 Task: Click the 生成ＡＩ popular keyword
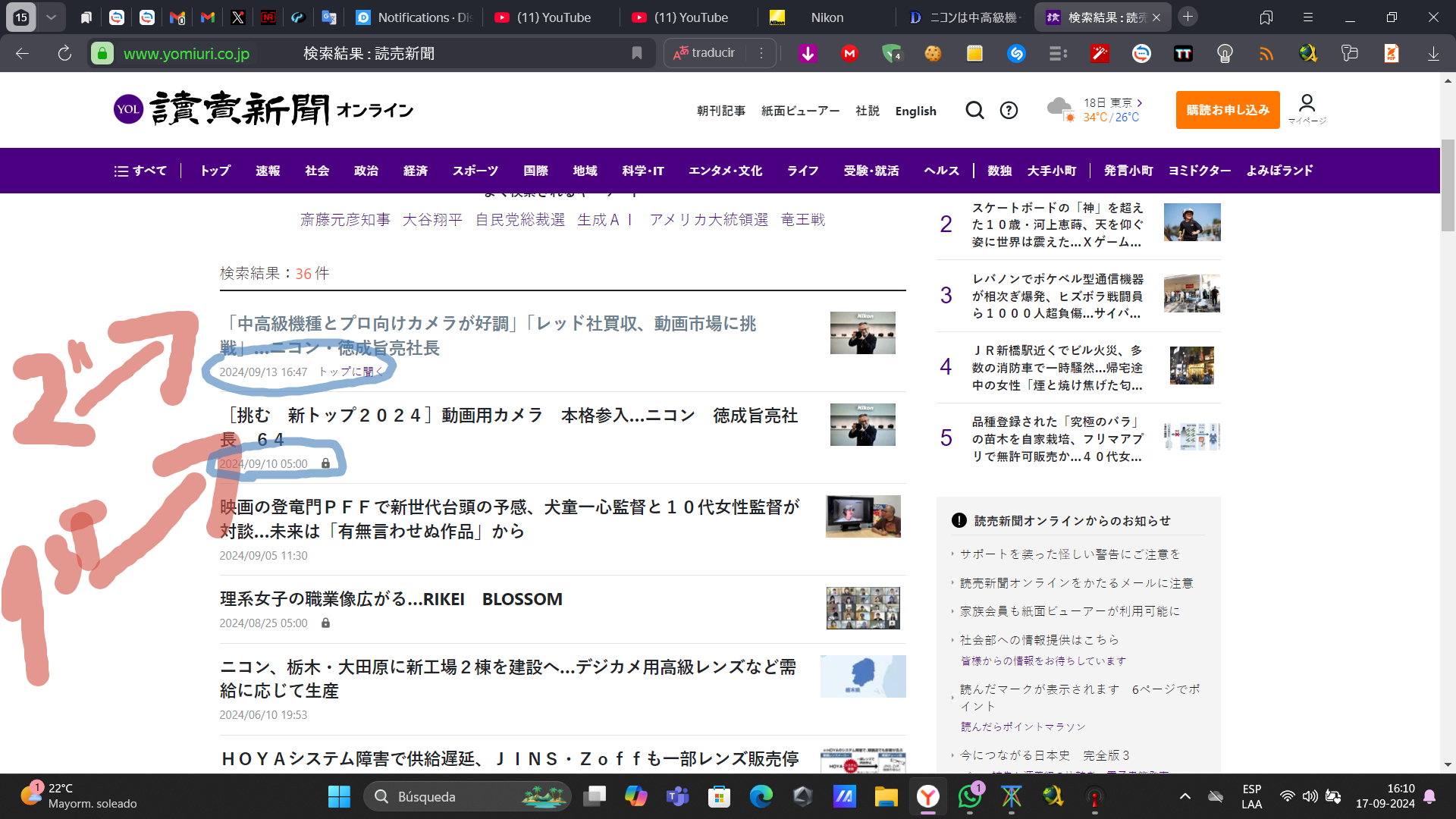click(606, 220)
